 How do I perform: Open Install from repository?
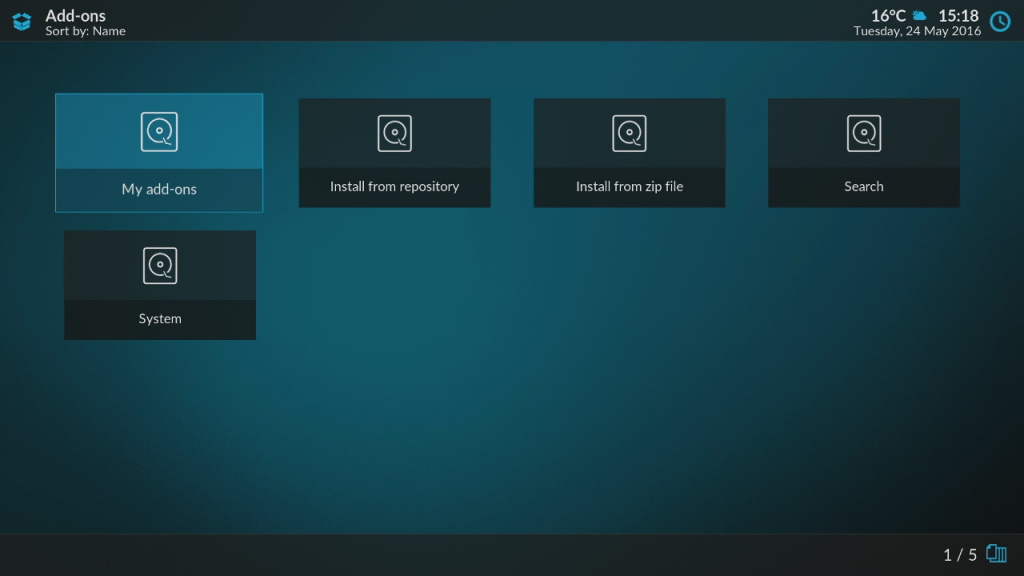394,153
